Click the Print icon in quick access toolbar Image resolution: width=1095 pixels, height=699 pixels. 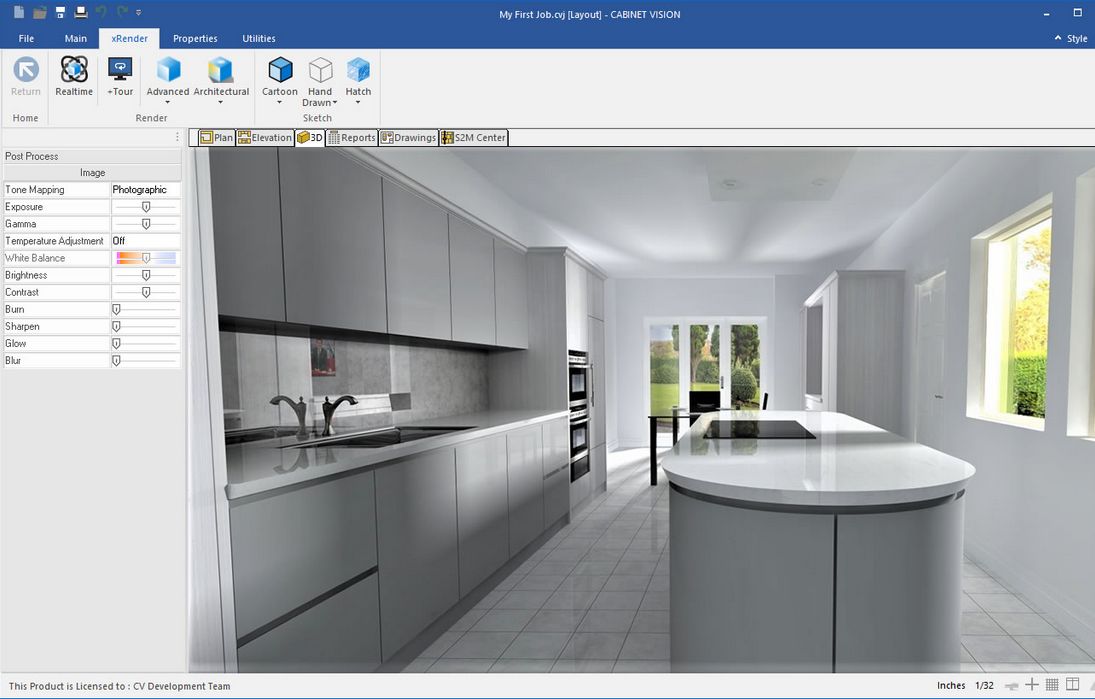coord(81,10)
